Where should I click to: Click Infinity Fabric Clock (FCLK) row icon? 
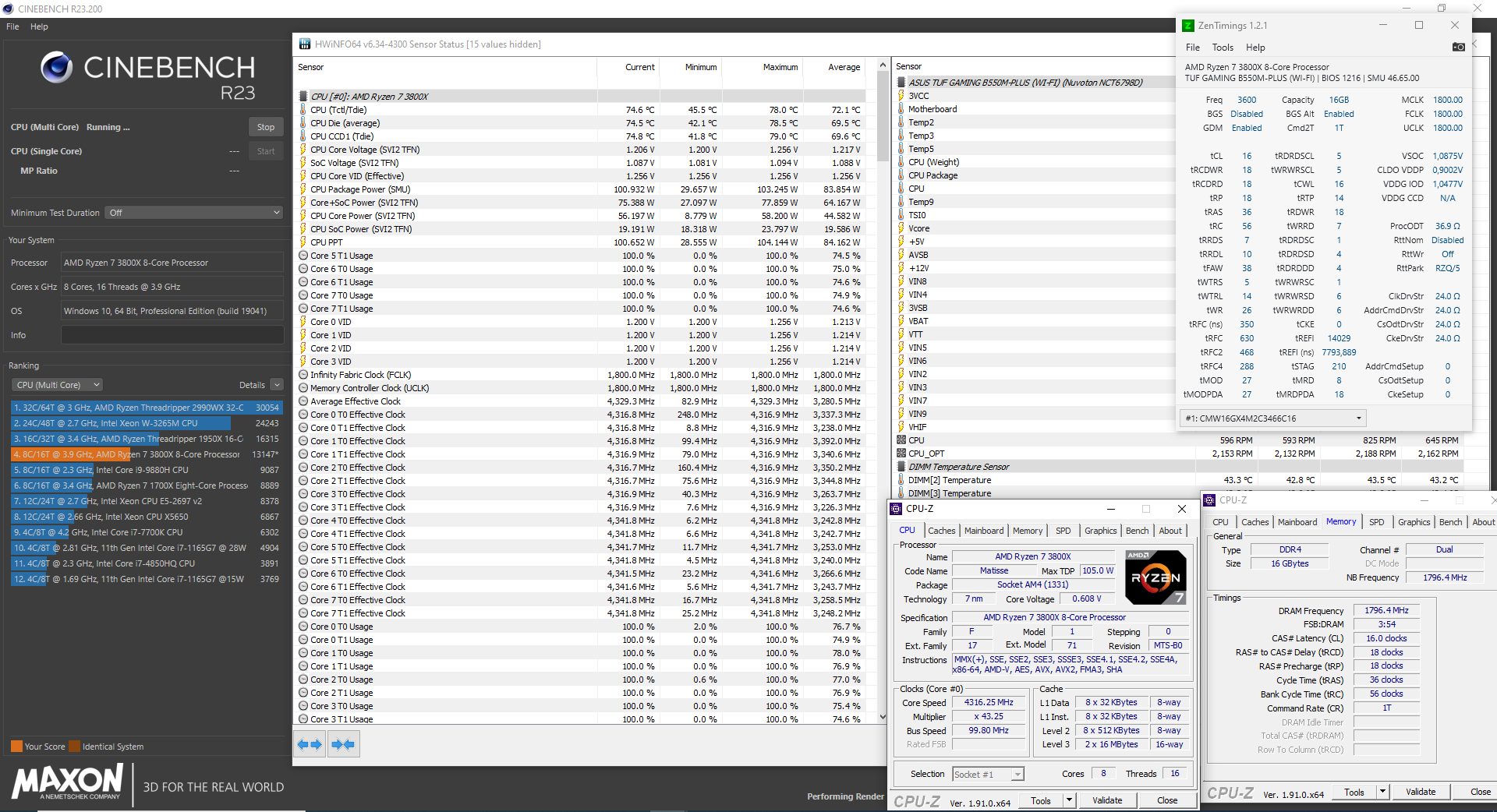[303, 375]
